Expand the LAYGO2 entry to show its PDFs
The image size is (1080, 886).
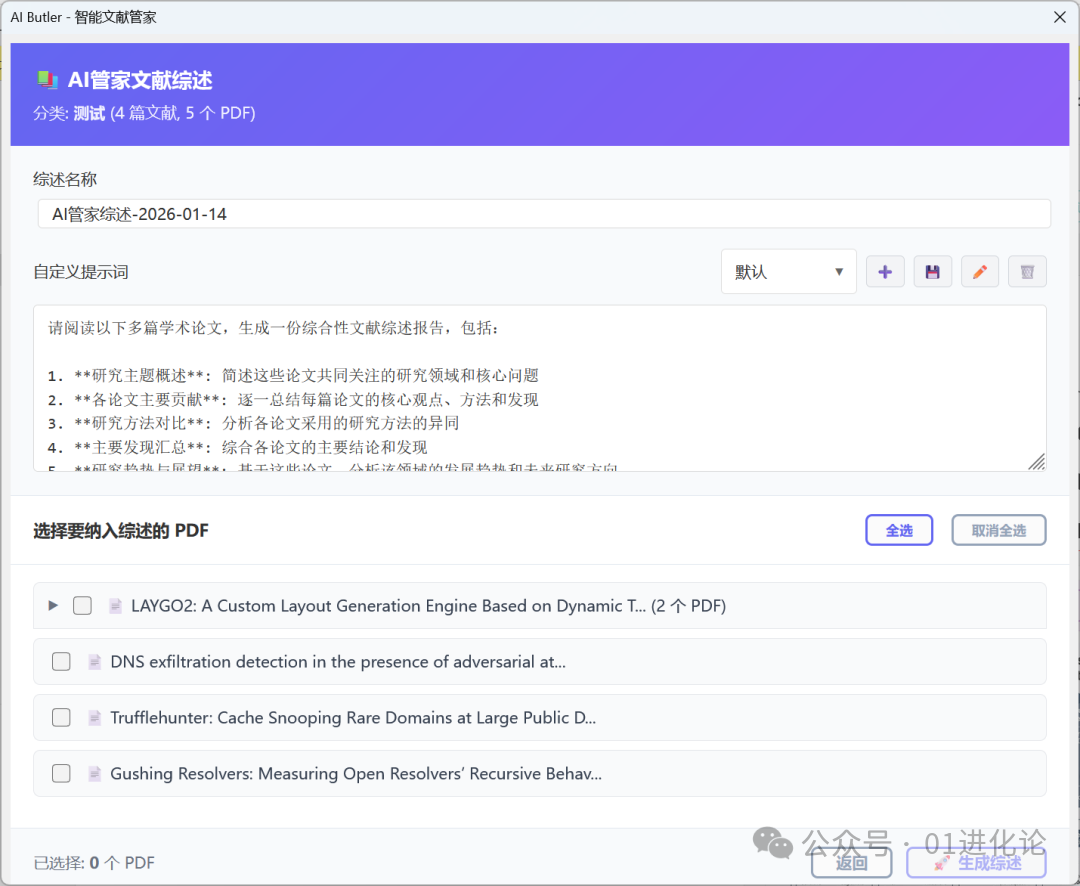[53, 605]
